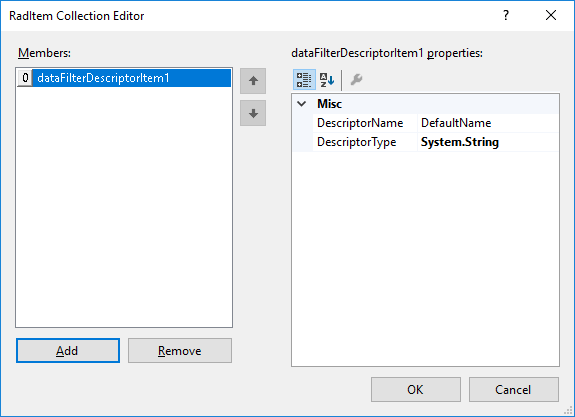The width and height of the screenshot is (575, 417).
Task: Select the DescriptorName property row label
Action: click(x=365, y=123)
